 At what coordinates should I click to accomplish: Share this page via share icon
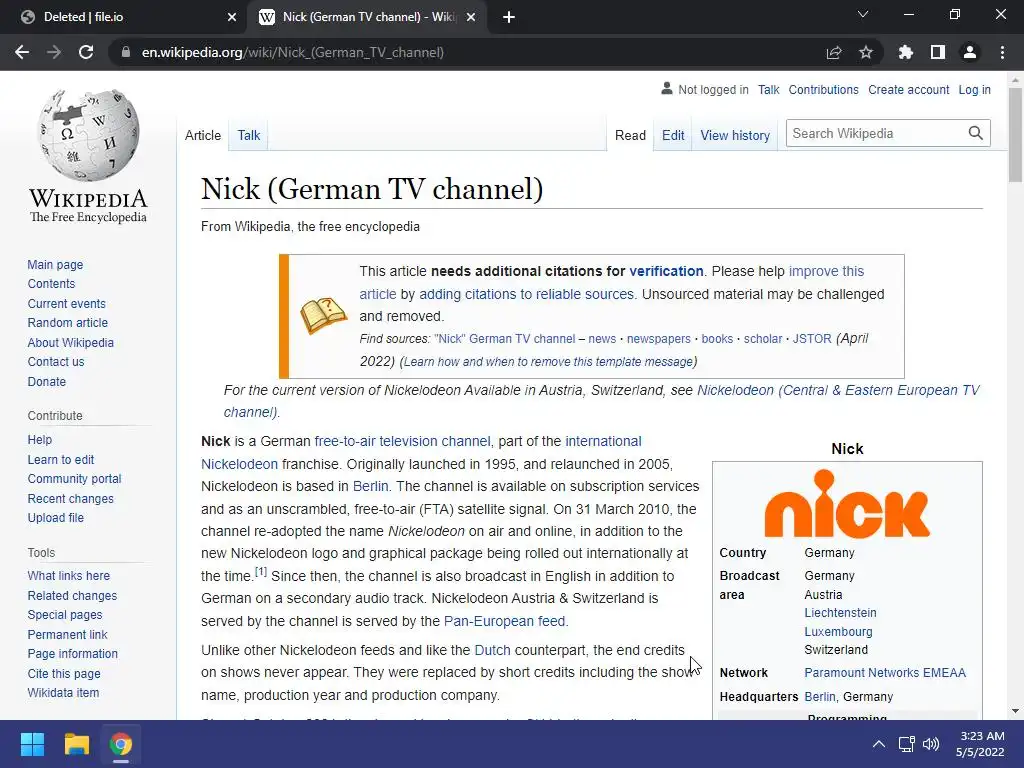834,52
